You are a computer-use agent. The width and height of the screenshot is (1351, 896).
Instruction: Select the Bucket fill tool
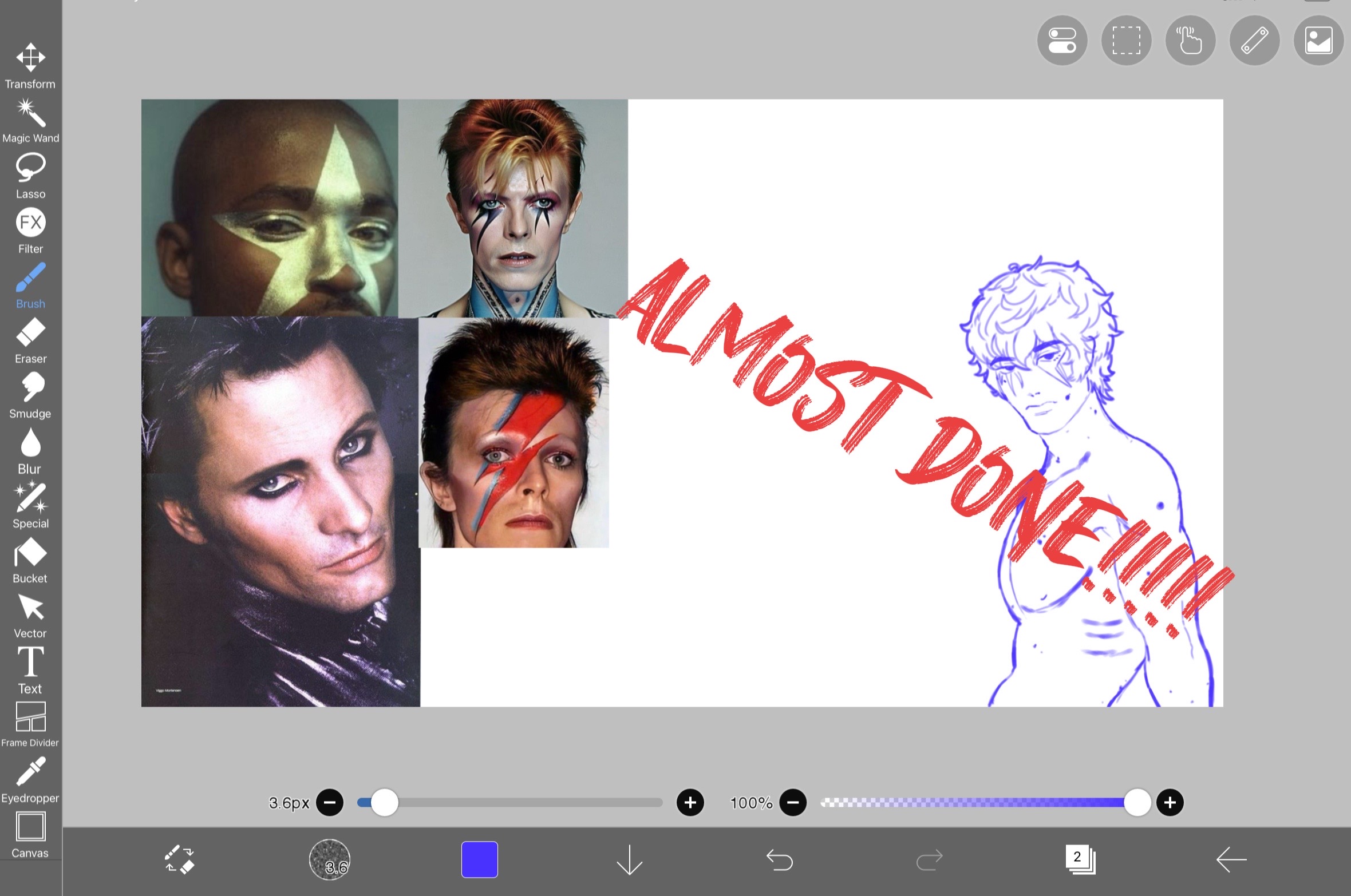[30, 560]
